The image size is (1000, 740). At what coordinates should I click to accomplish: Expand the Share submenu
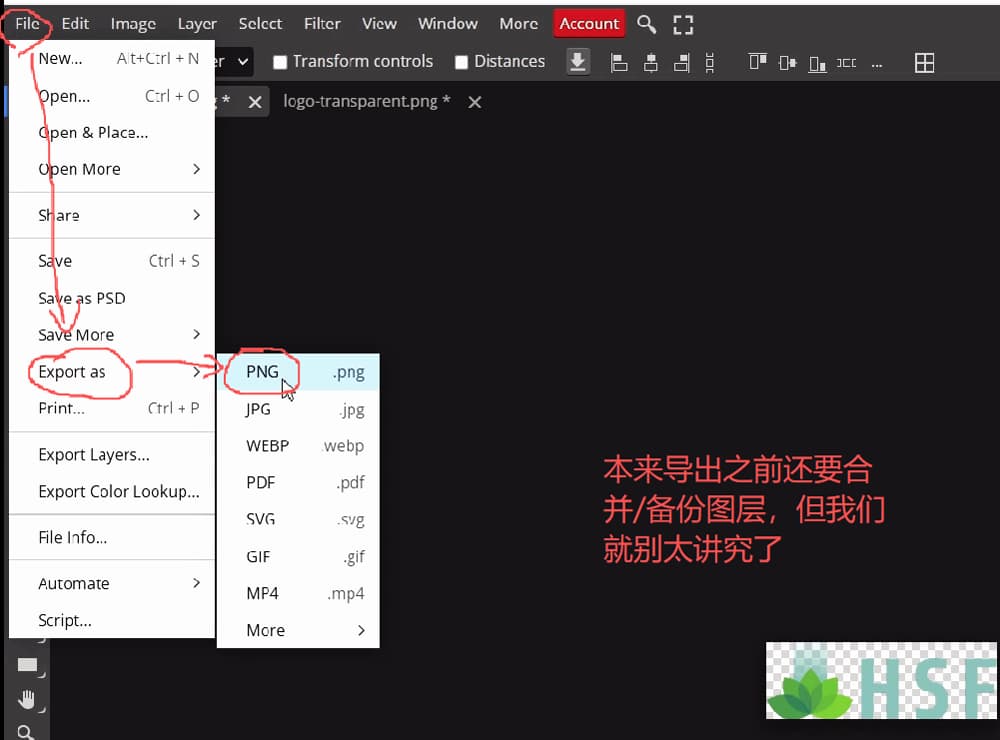pos(112,216)
